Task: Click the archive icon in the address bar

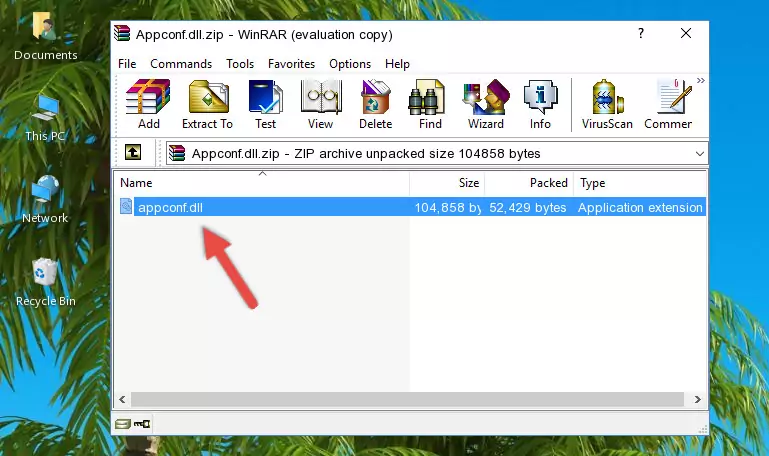Action: (177, 153)
